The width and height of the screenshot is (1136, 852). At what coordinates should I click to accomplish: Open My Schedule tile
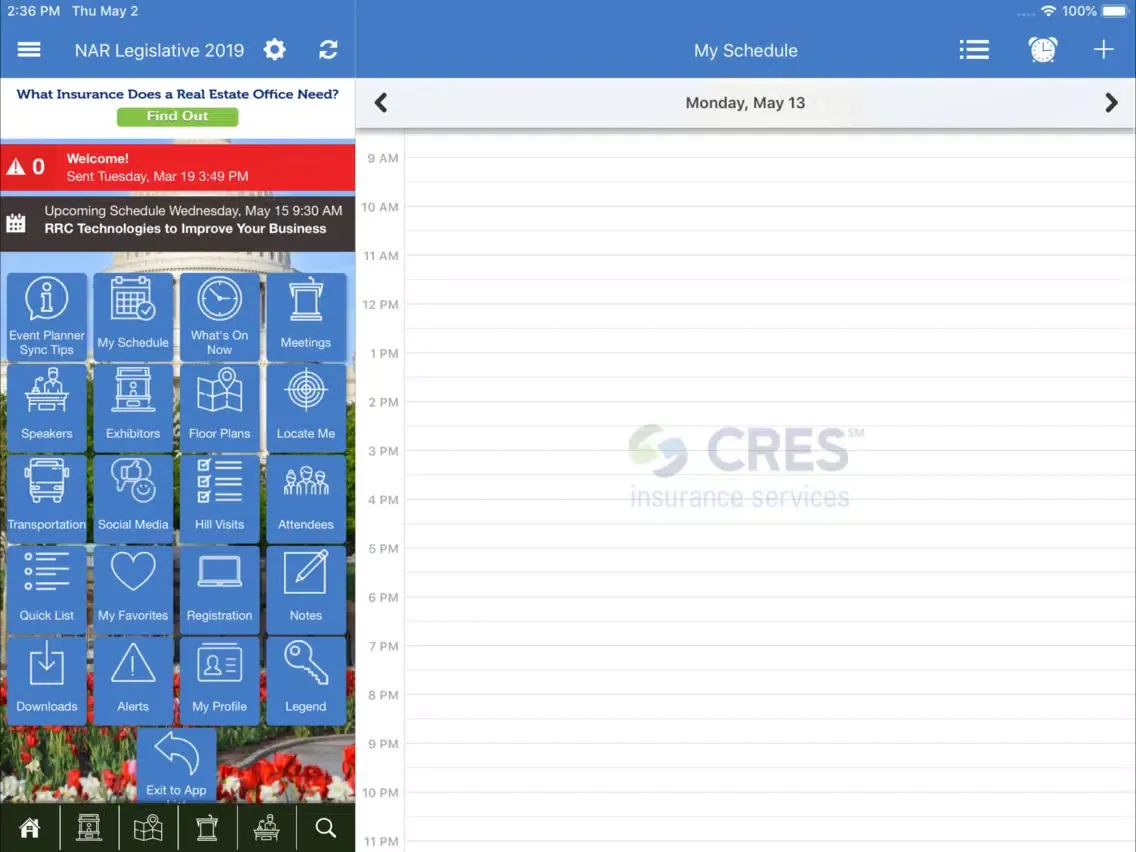pyautogui.click(x=133, y=317)
